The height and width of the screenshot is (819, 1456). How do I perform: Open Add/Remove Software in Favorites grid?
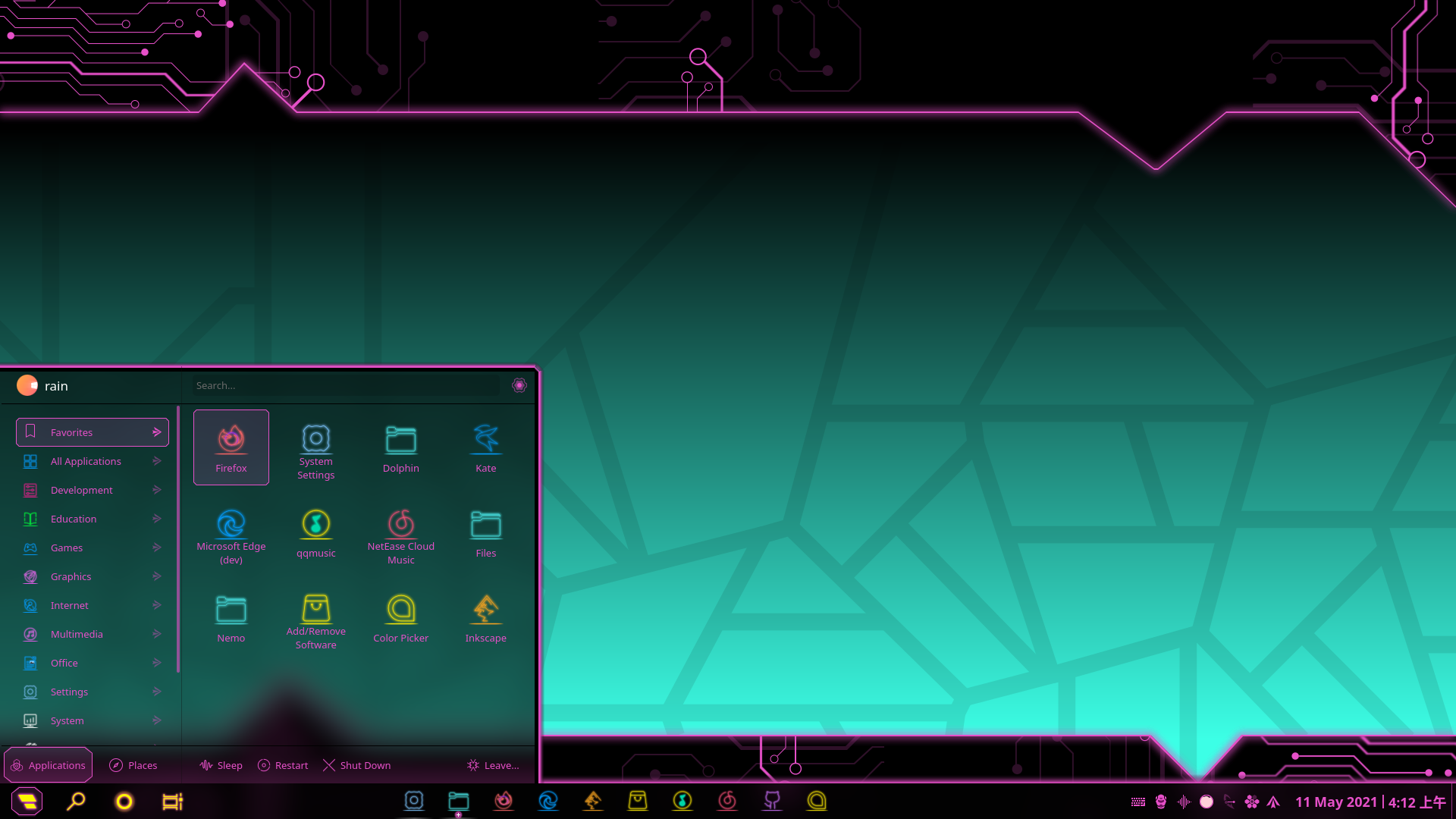pos(316,617)
